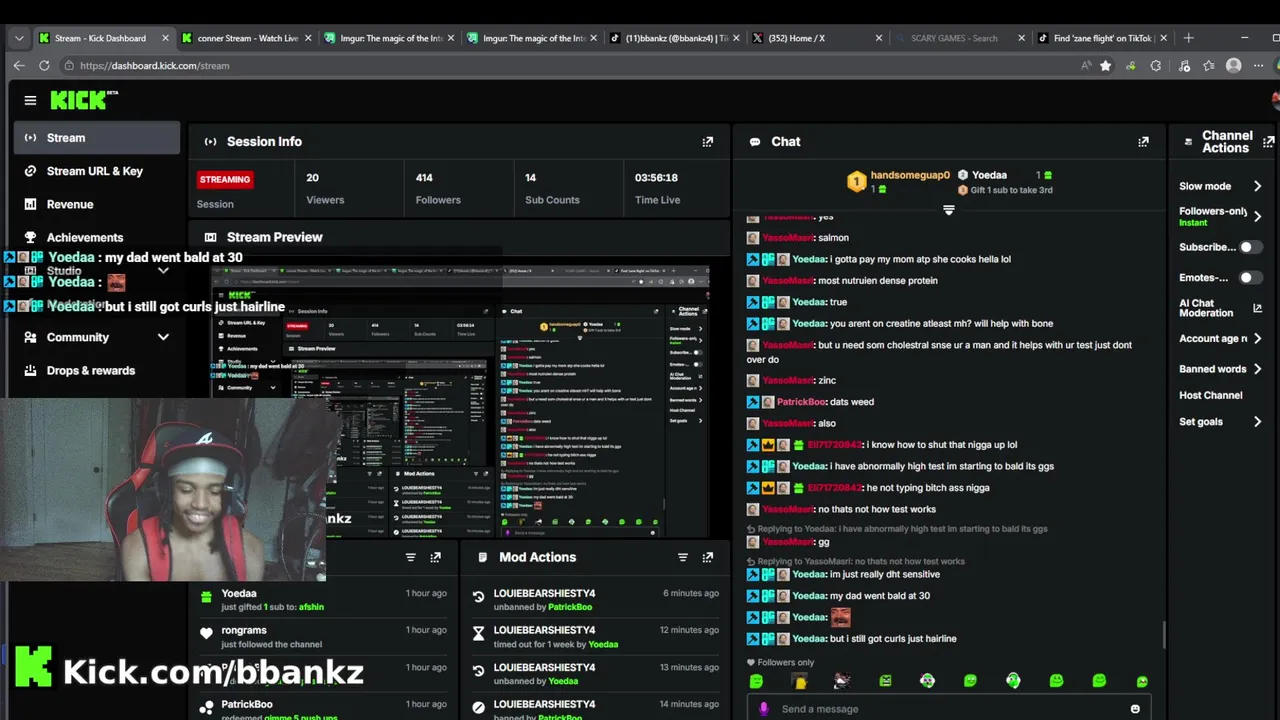Switch to the SCARY GAMES Search tab
The width and height of the screenshot is (1280, 720).
958,38
